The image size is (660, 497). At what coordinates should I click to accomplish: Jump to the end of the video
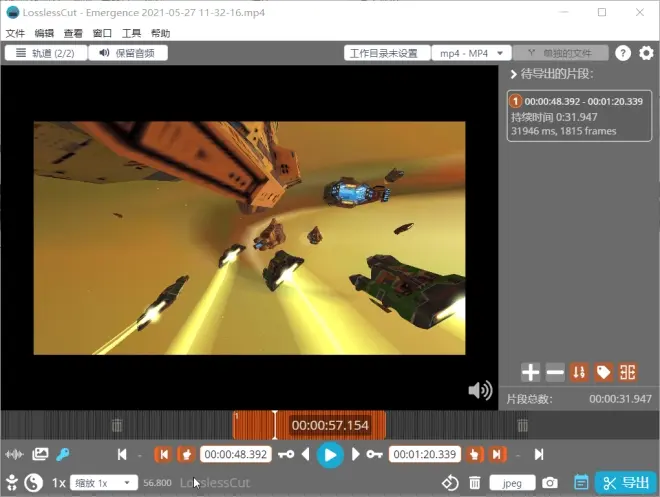[x=539, y=454]
